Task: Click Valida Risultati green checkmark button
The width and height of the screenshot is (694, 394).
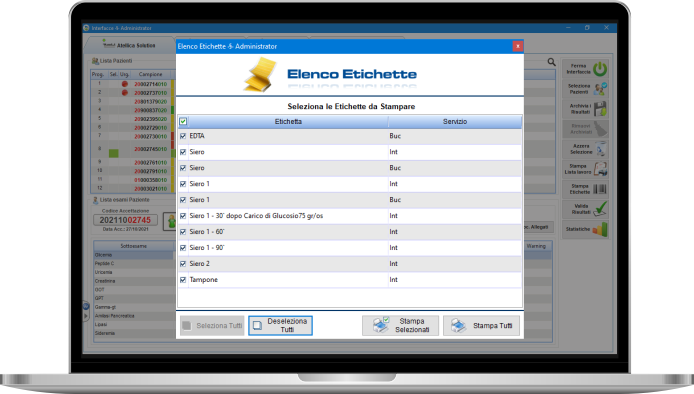Action: coord(585,209)
